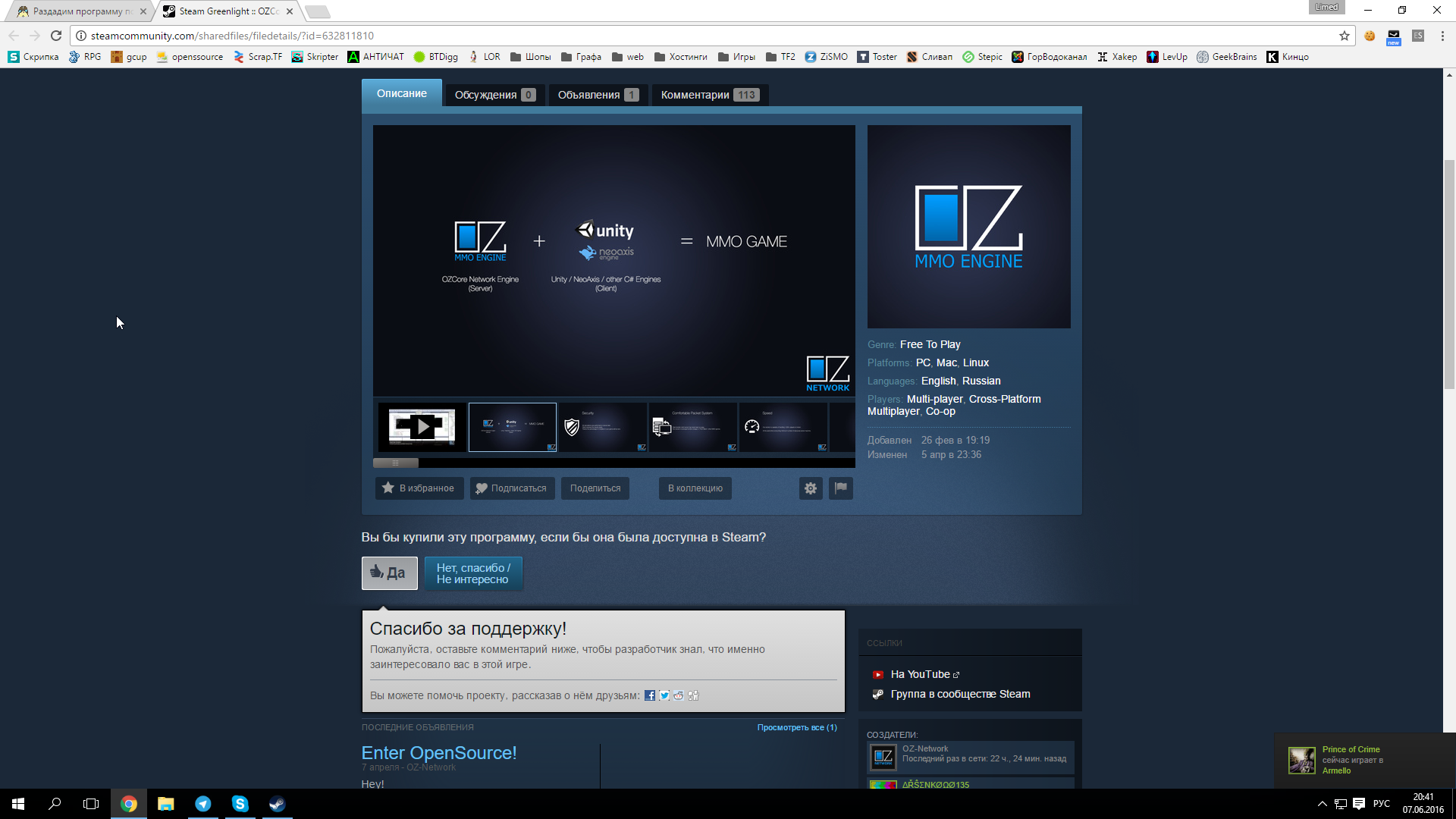Open File Explorer from the taskbar
Viewport: 1456px width, 819px height.
point(165,804)
